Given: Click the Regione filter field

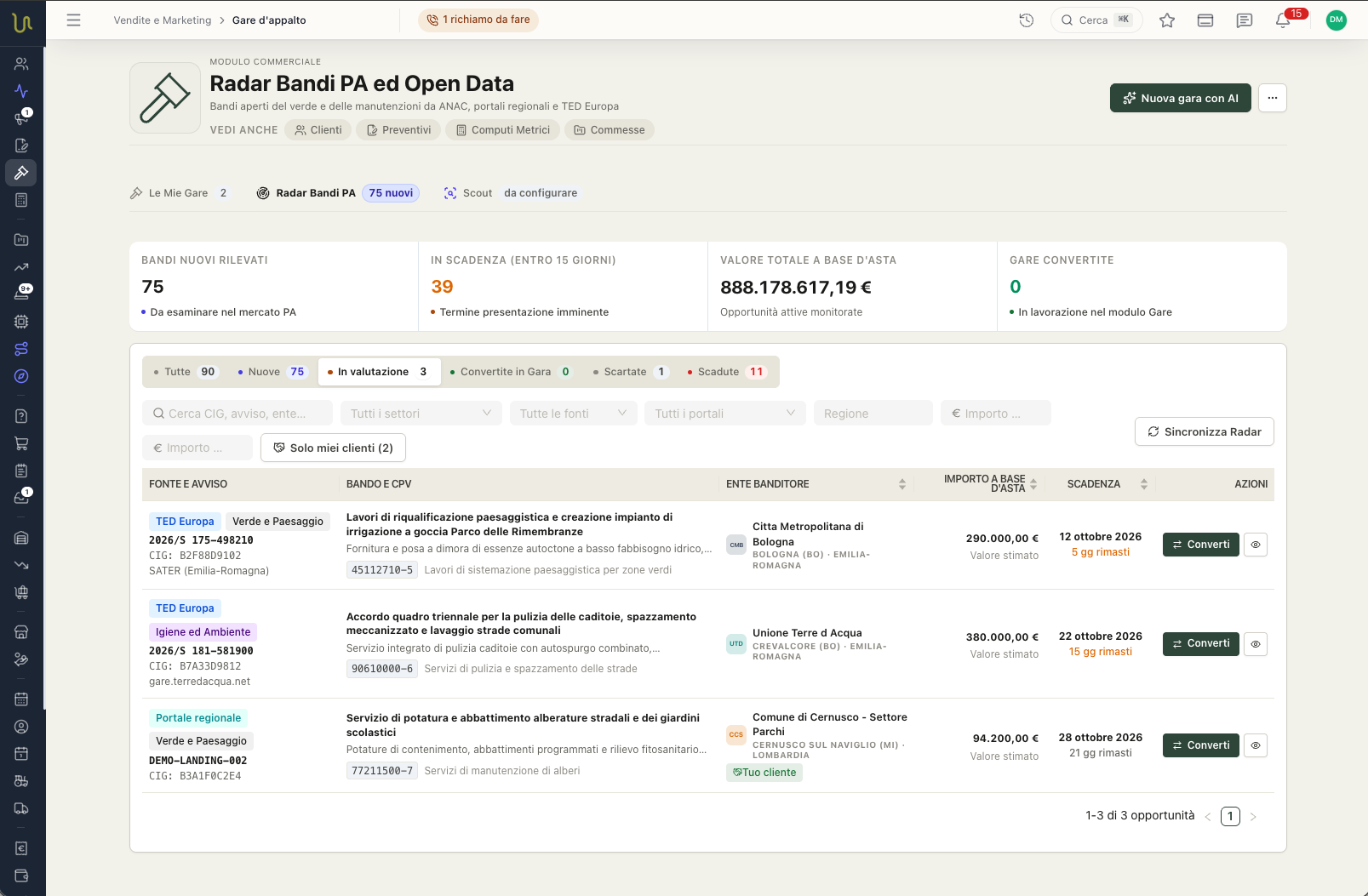Looking at the screenshot, I should (873, 414).
